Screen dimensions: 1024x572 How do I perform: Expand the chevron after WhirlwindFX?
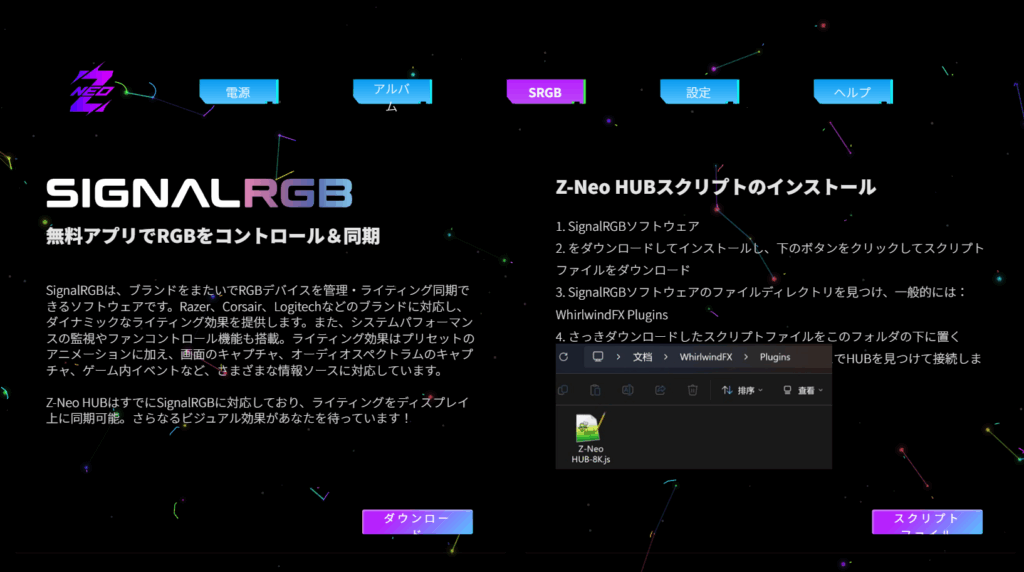tap(746, 357)
